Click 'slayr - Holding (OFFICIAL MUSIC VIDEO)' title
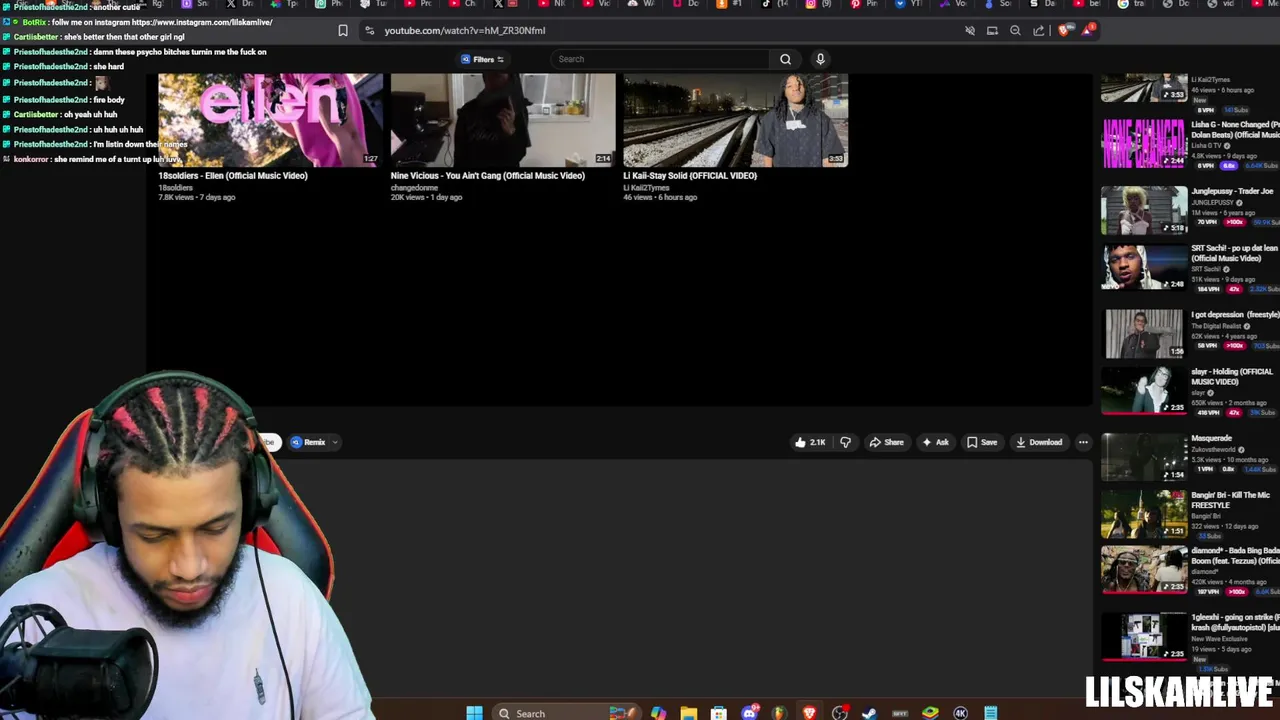 [1231, 377]
